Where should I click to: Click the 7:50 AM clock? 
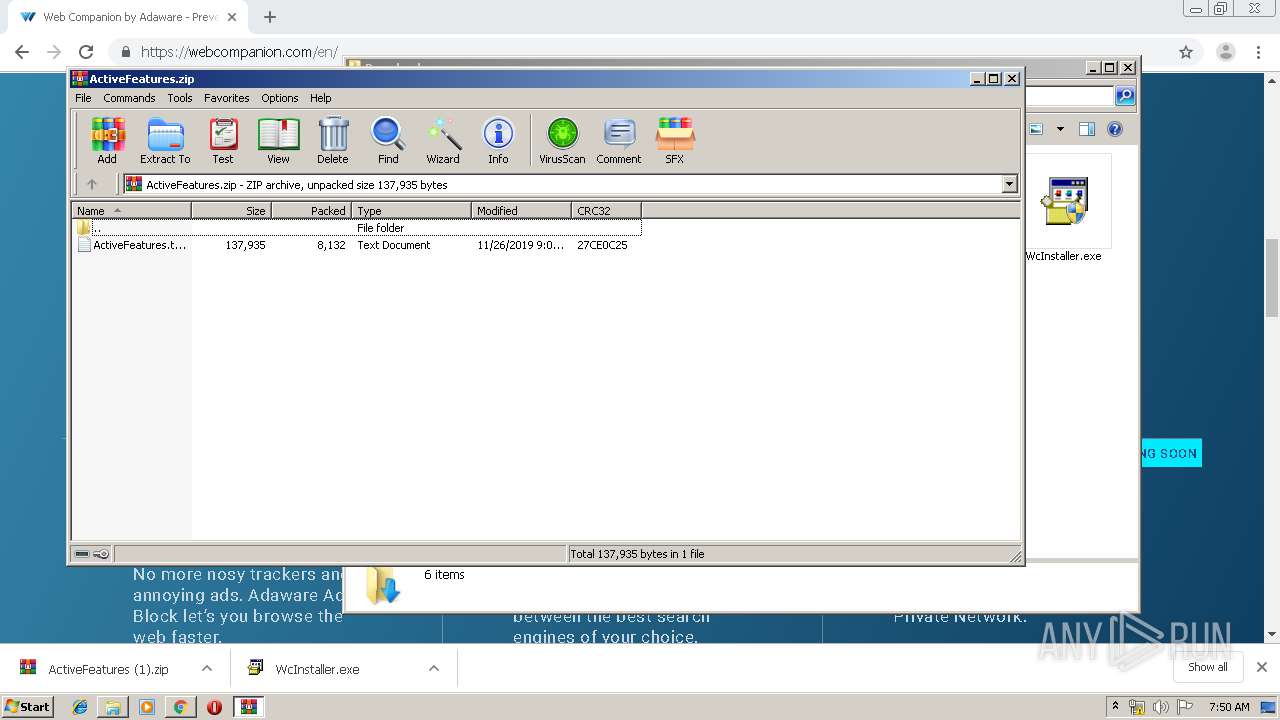pos(1229,707)
